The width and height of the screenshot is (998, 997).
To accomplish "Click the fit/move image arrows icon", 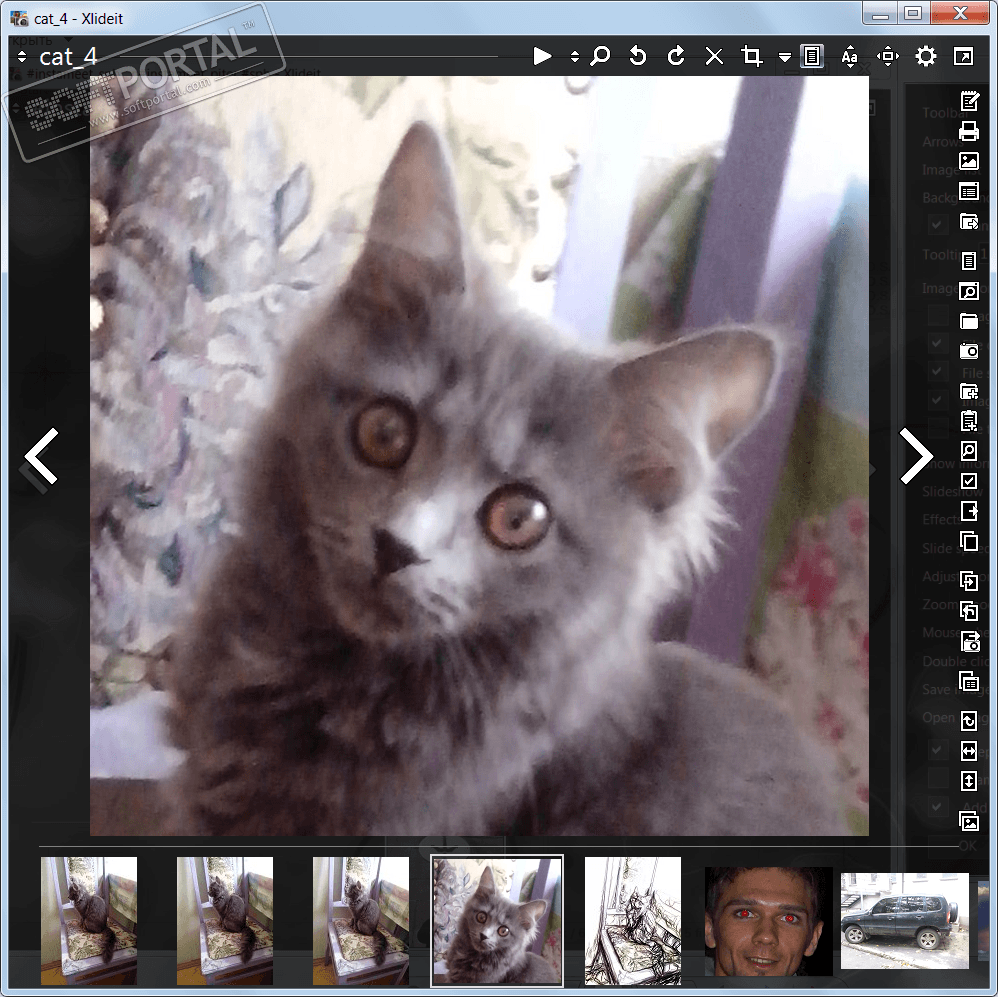I will click(x=887, y=56).
